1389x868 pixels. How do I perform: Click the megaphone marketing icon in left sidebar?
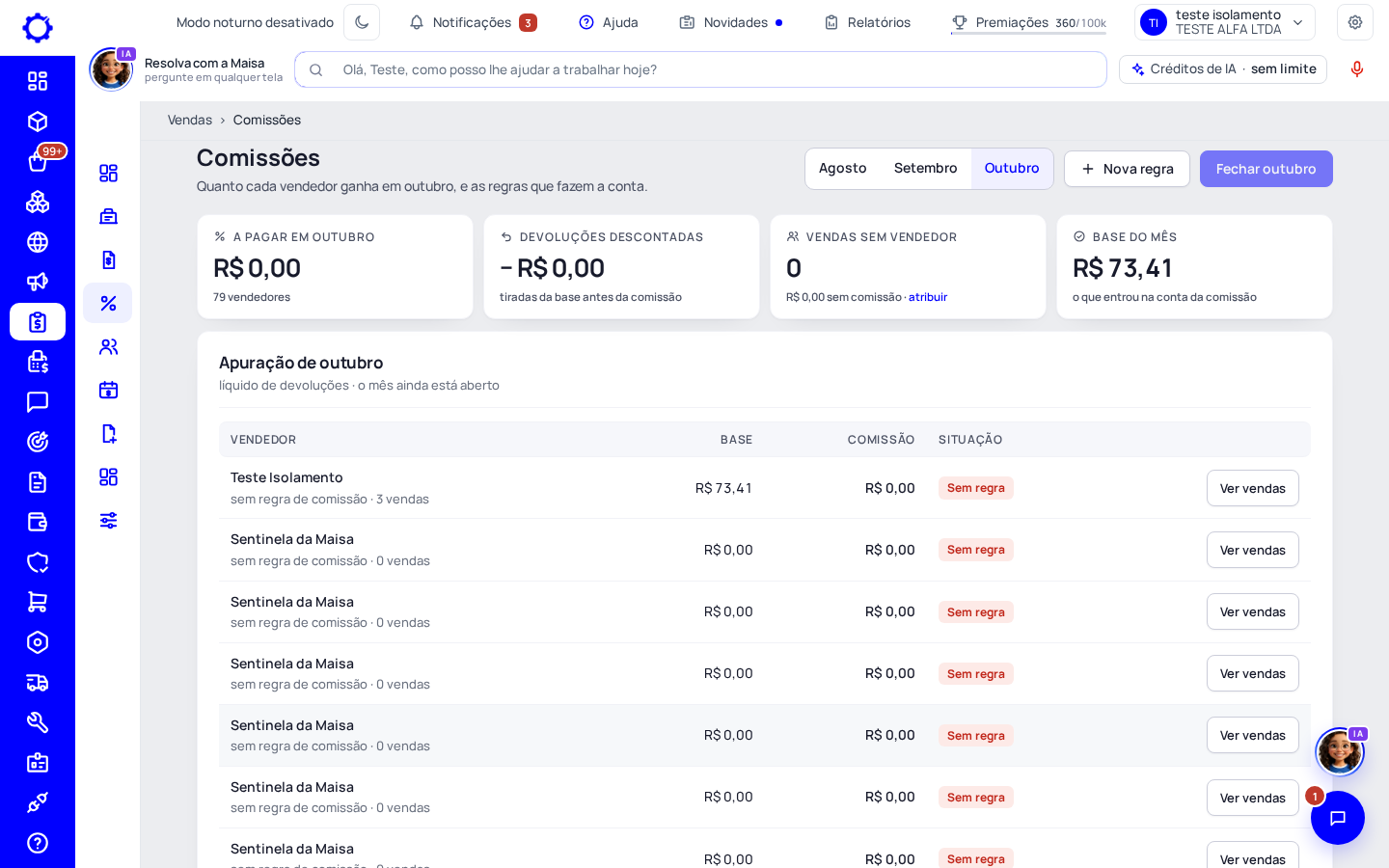tap(38, 282)
